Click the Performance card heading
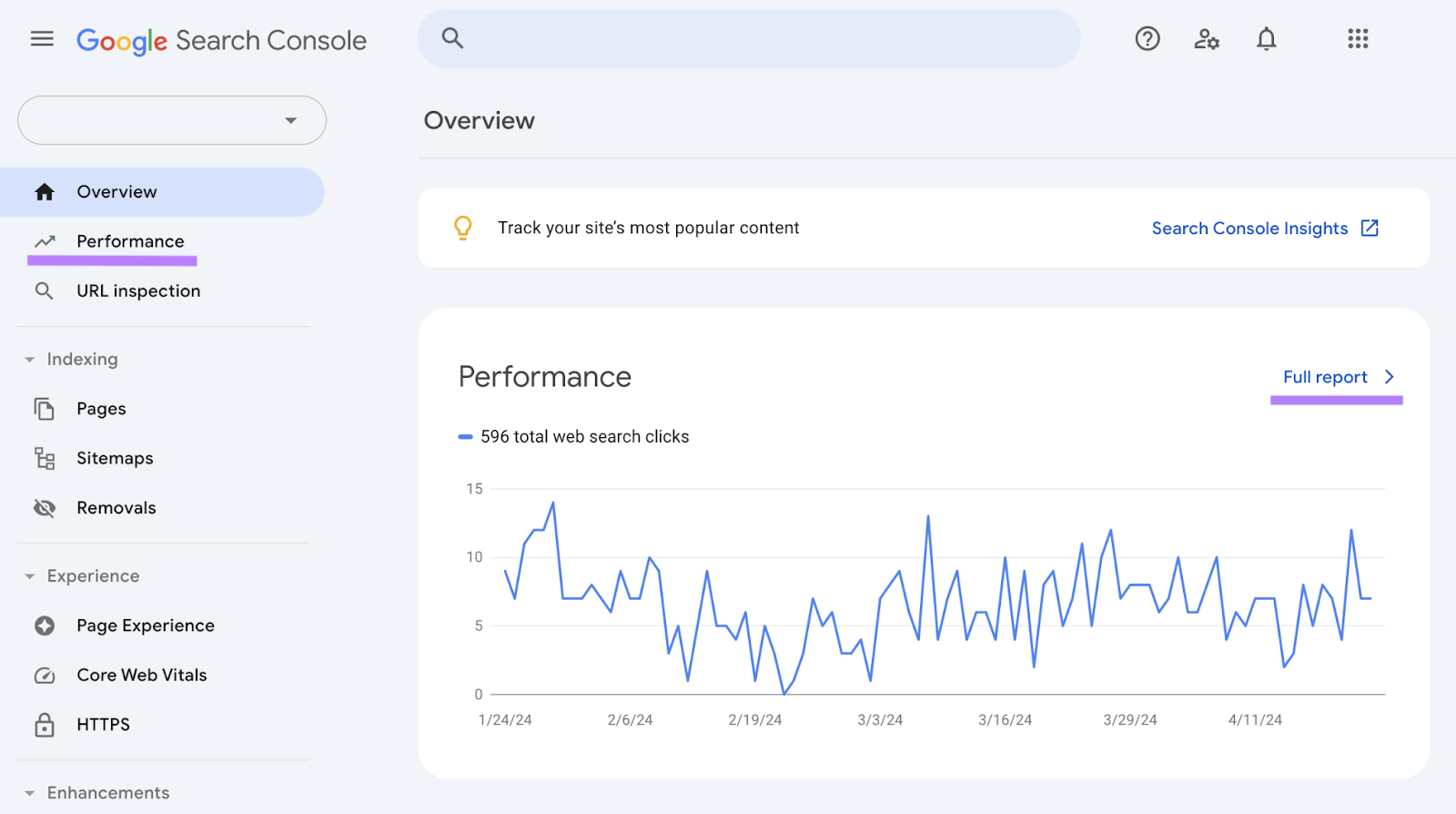 (544, 377)
